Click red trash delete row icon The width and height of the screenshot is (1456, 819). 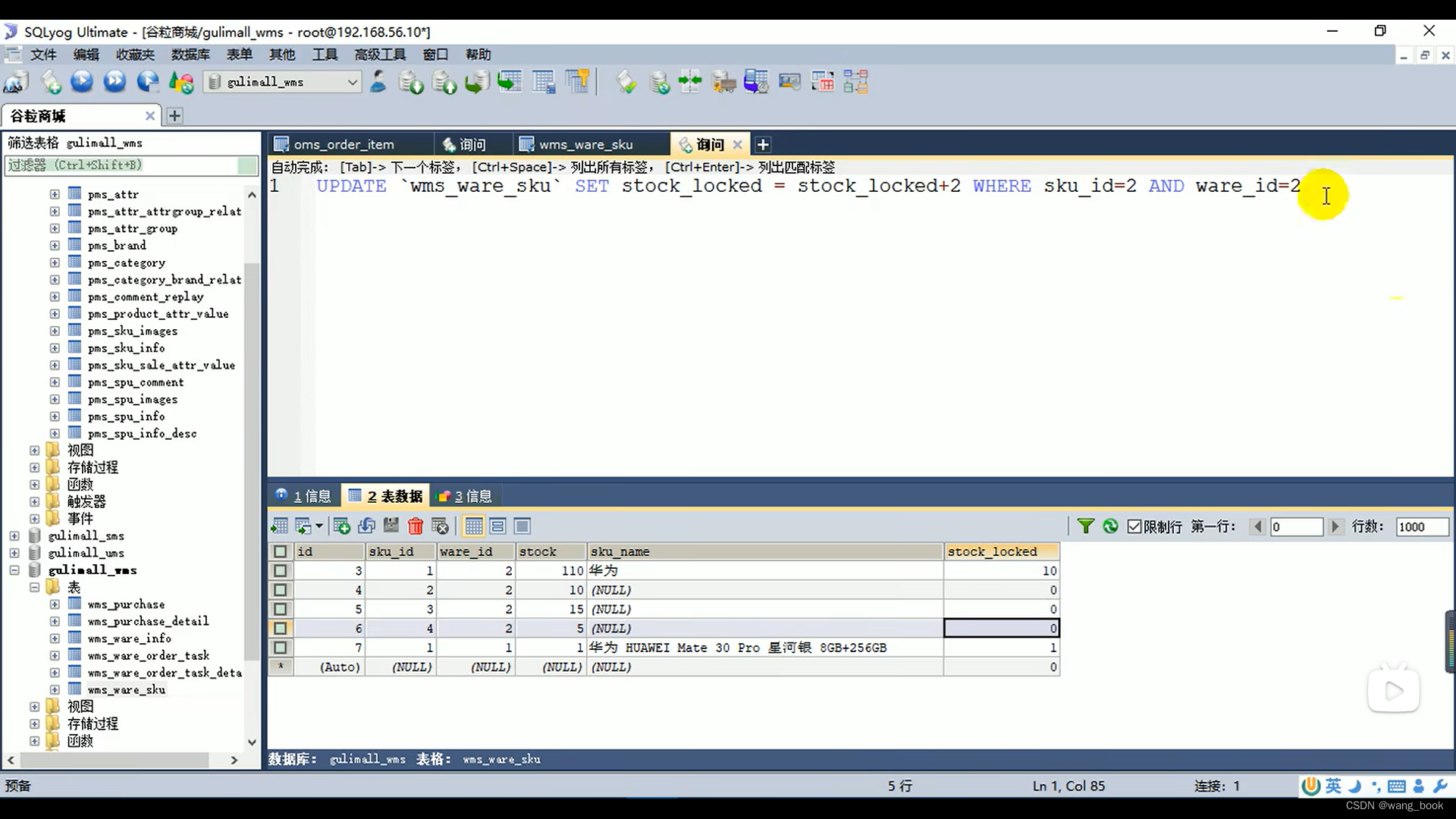(x=415, y=526)
